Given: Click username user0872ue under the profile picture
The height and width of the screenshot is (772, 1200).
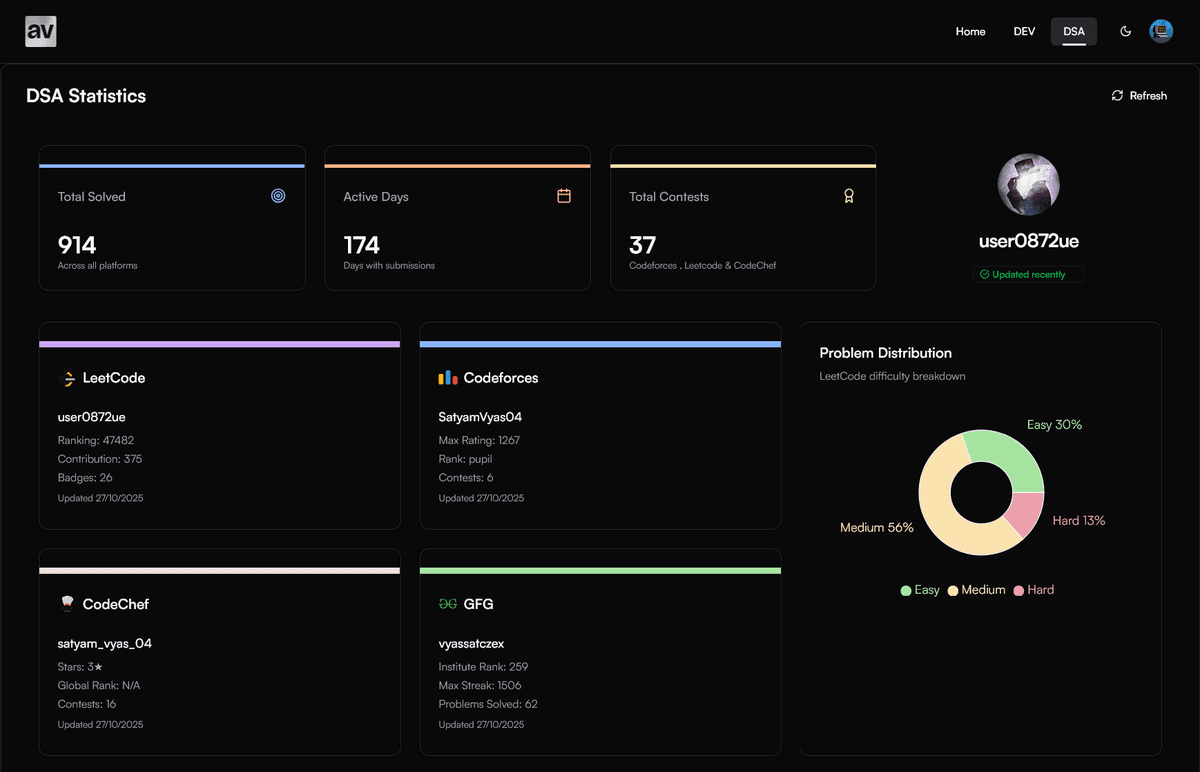Looking at the screenshot, I should pyautogui.click(x=1028, y=241).
